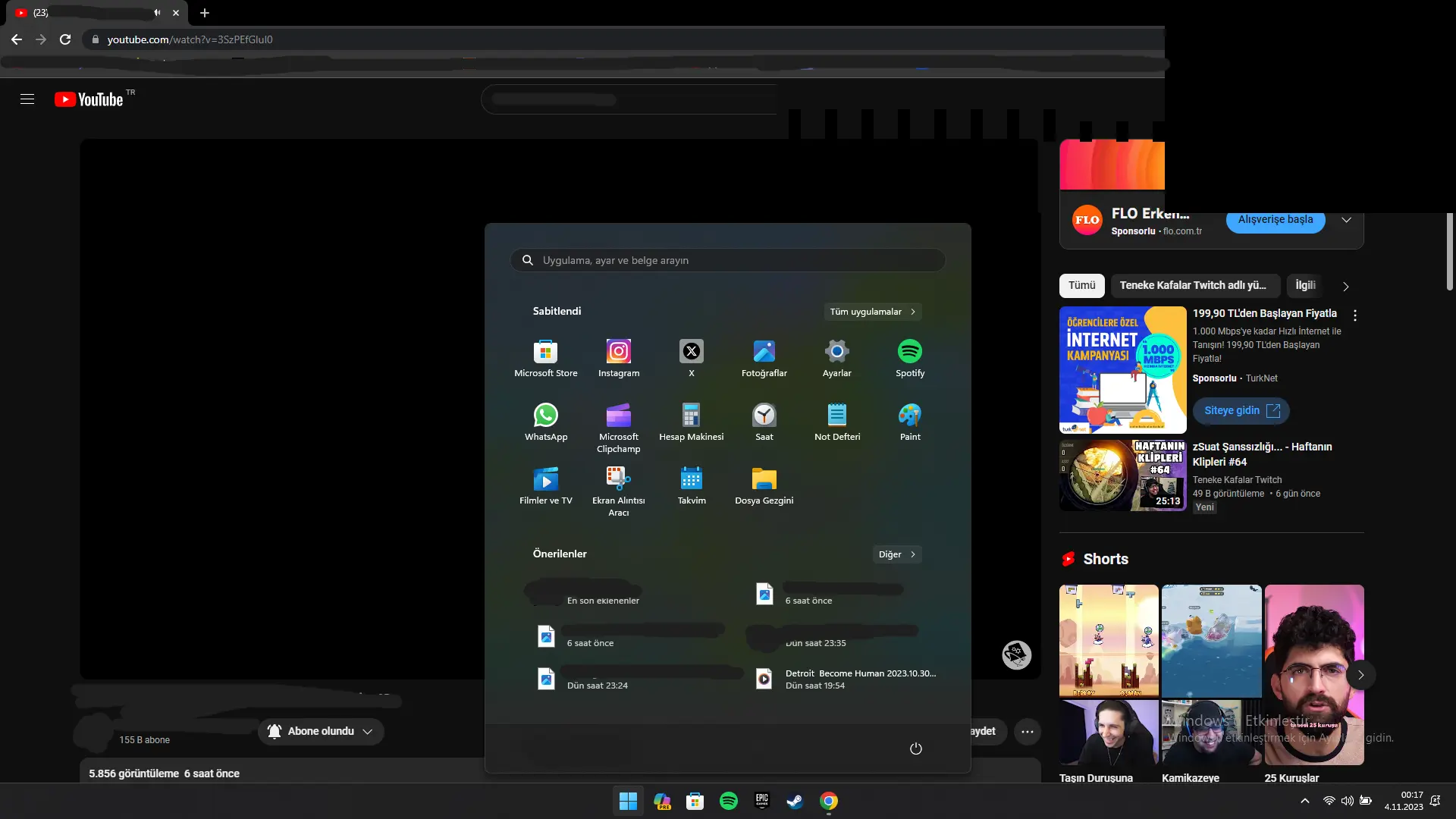Open notification center bell icon
This screenshot has width=1456, height=819.
pos(1435,801)
